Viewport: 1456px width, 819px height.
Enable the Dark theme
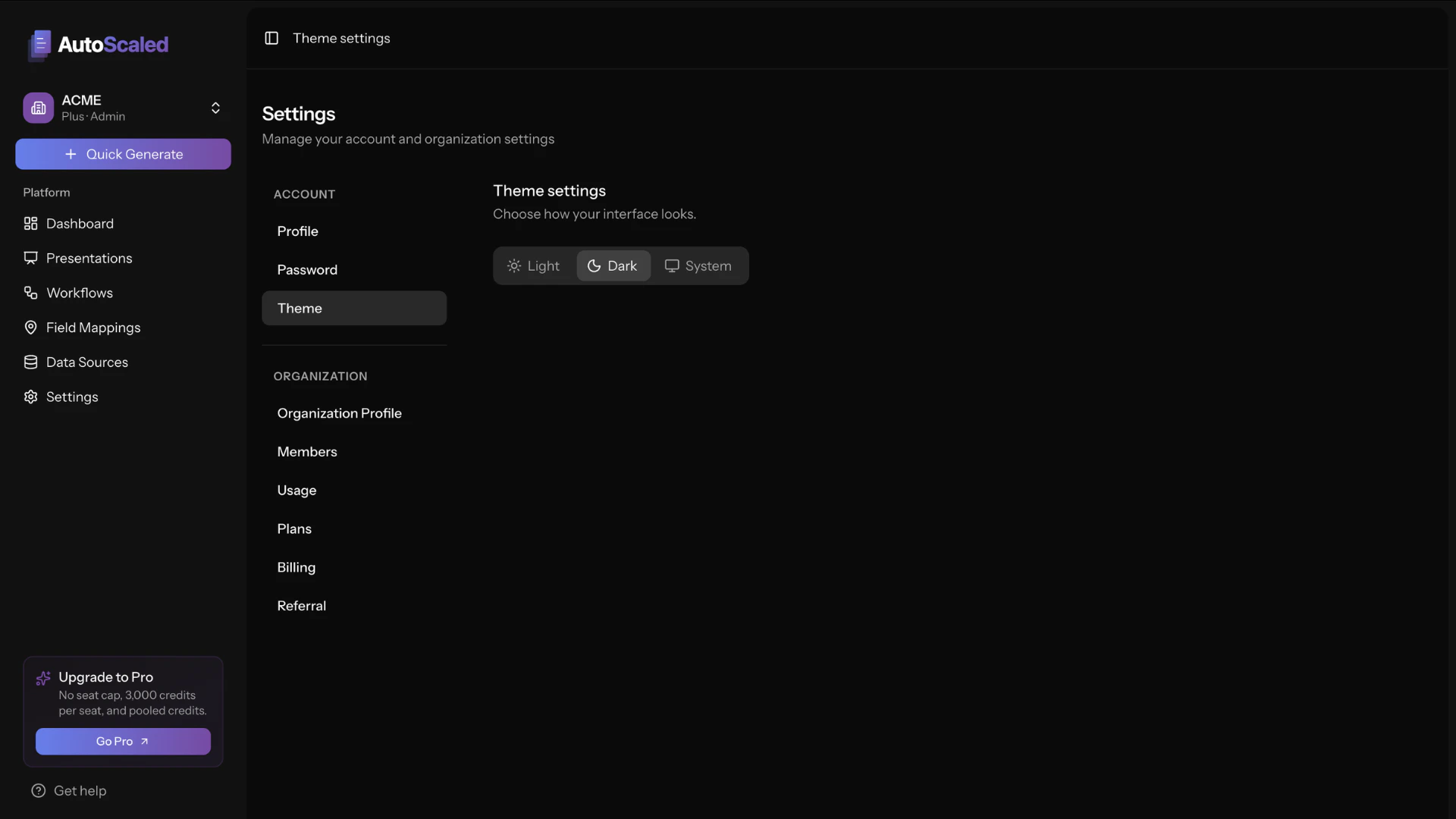pos(613,265)
